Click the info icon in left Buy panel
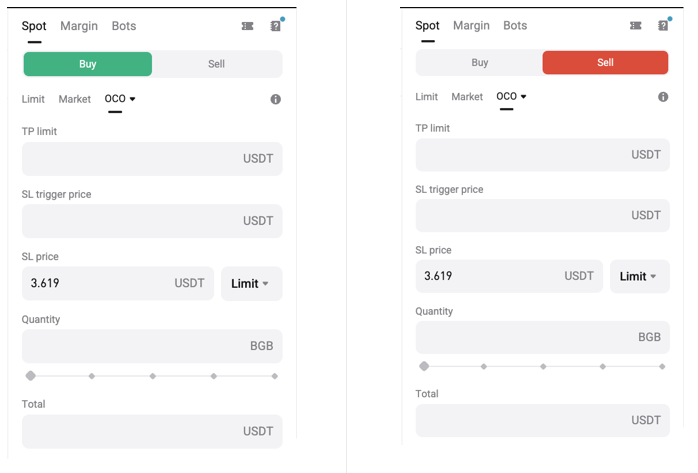This screenshot has width=698, height=473. (x=275, y=100)
